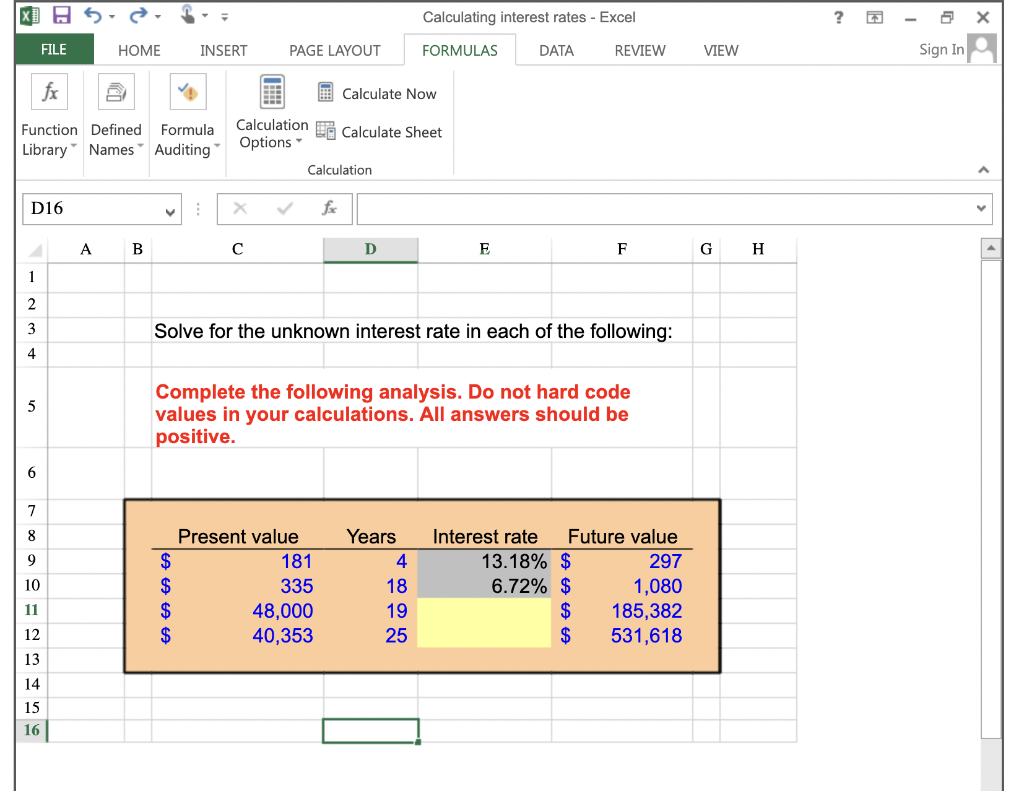This screenshot has height=791, width=1024.
Task: Click the vertical scrollbar up arrow
Action: click(990, 249)
